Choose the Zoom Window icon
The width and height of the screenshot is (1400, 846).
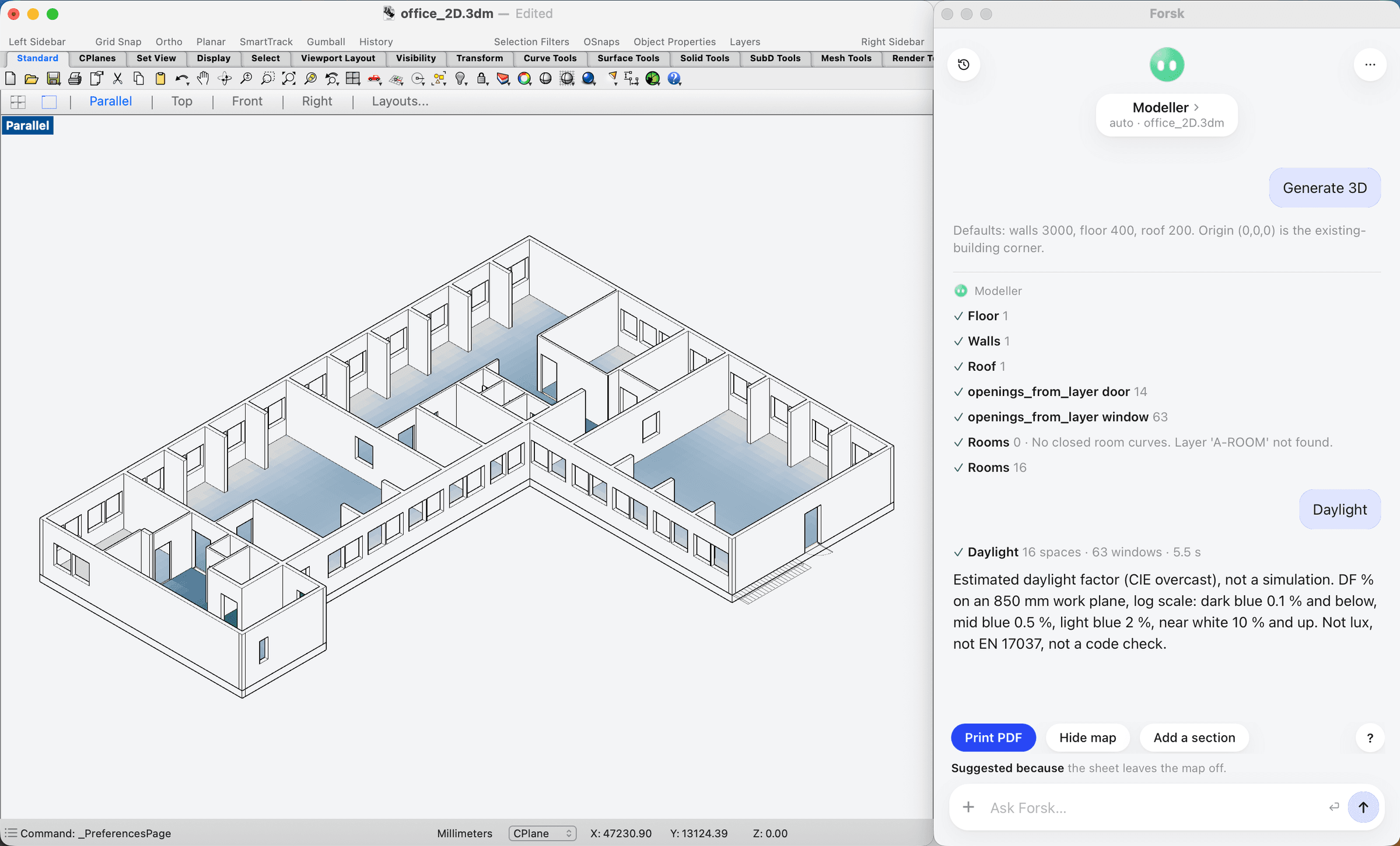(268, 79)
